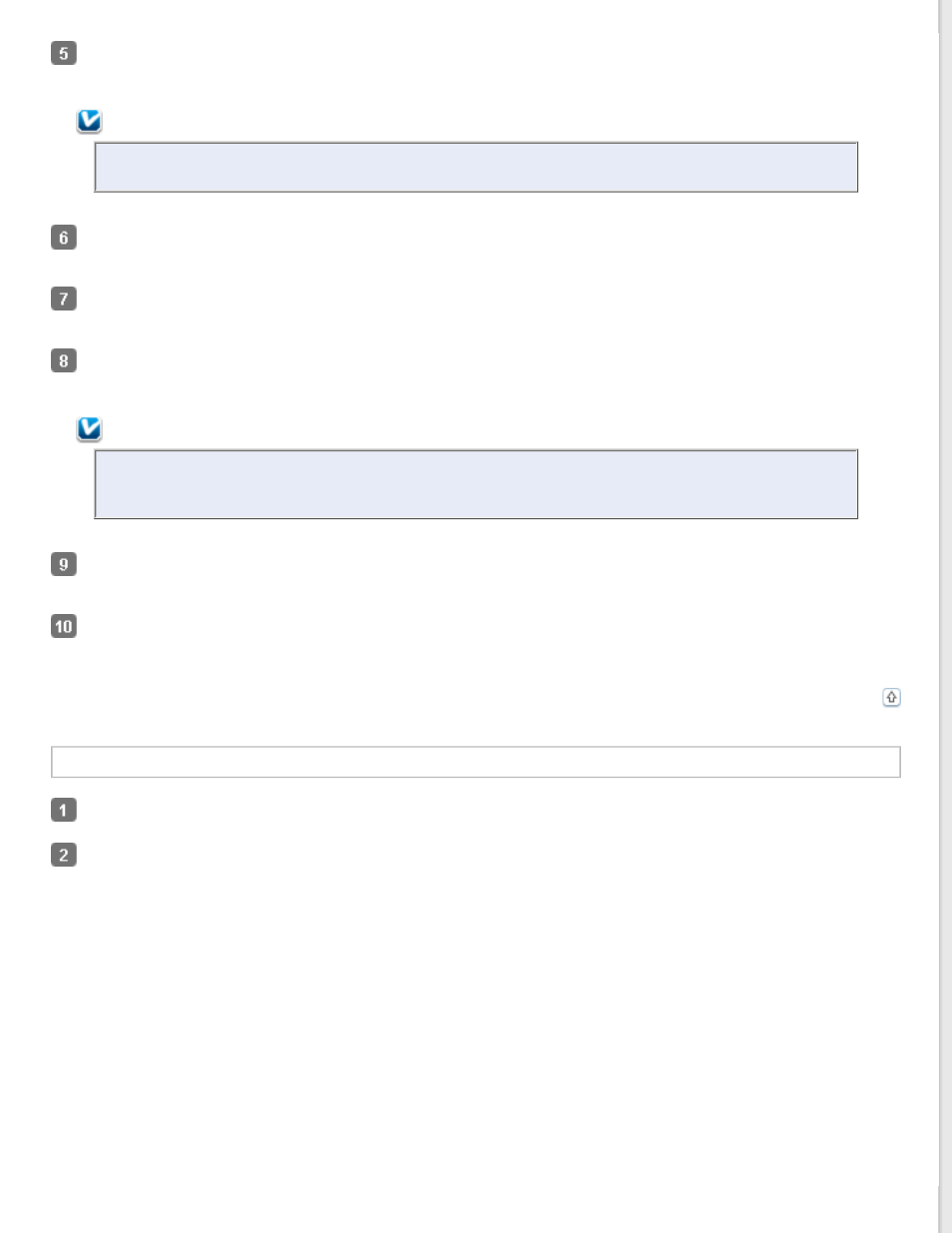This screenshot has width=952, height=1233.
Task: Click the blue checkmark note icon under step 8
Action: pyautogui.click(x=90, y=429)
